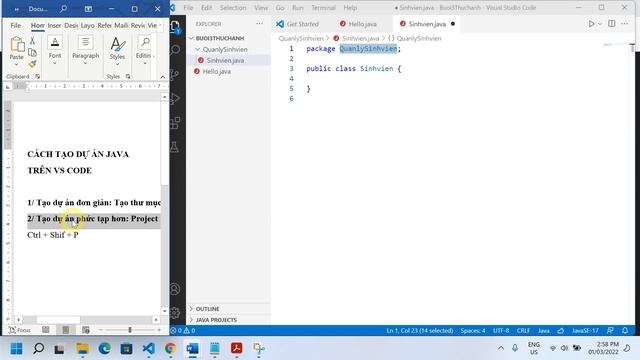Open the Terminal menu in VS Code
This screenshot has height=360, width=640.
click(x=323, y=8)
